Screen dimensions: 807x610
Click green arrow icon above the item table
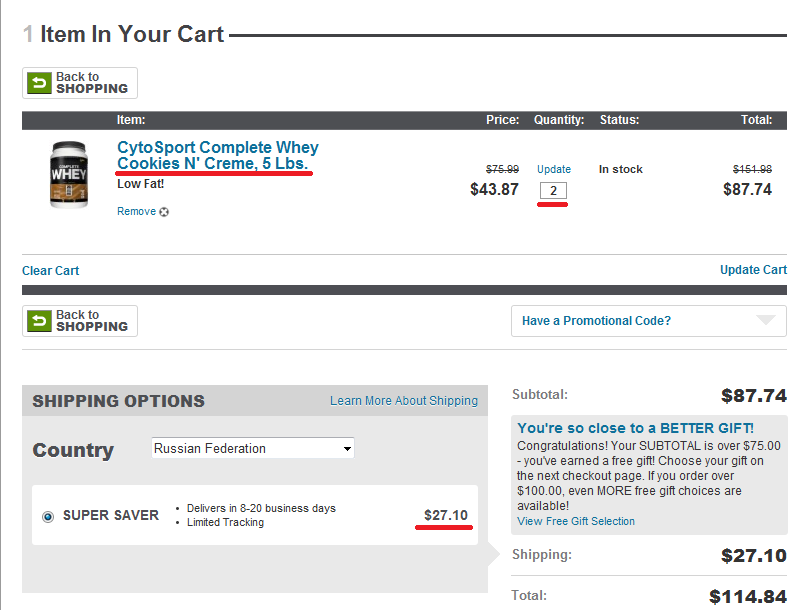[39, 83]
